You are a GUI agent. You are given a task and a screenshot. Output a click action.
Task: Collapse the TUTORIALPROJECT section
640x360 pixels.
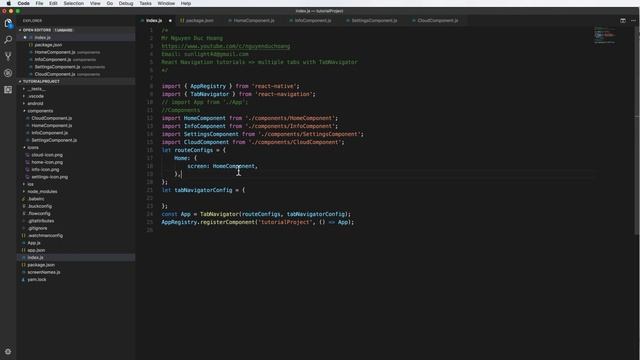pos(20,82)
